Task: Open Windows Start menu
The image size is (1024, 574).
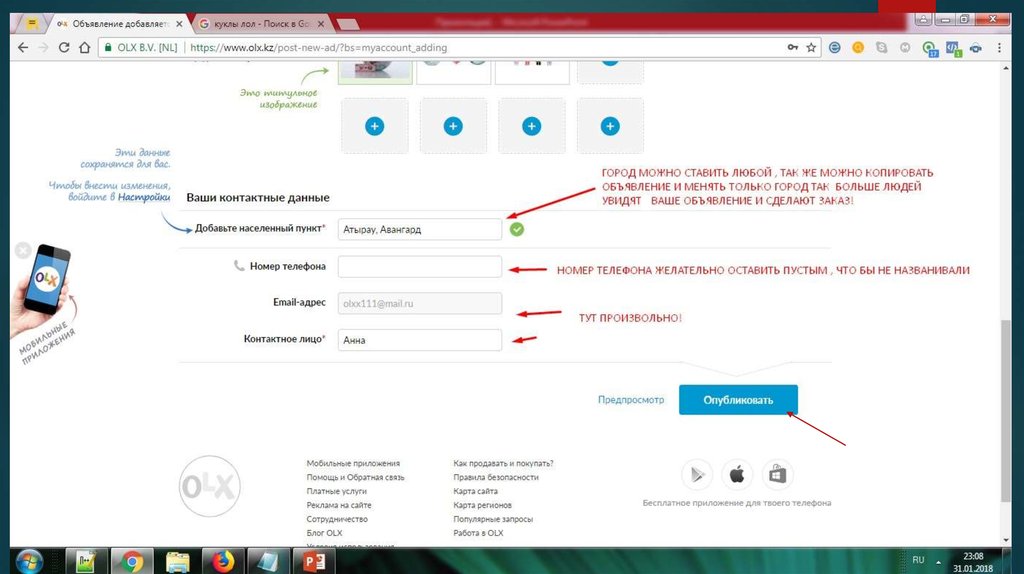Action: pyautogui.click(x=29, y=562)
